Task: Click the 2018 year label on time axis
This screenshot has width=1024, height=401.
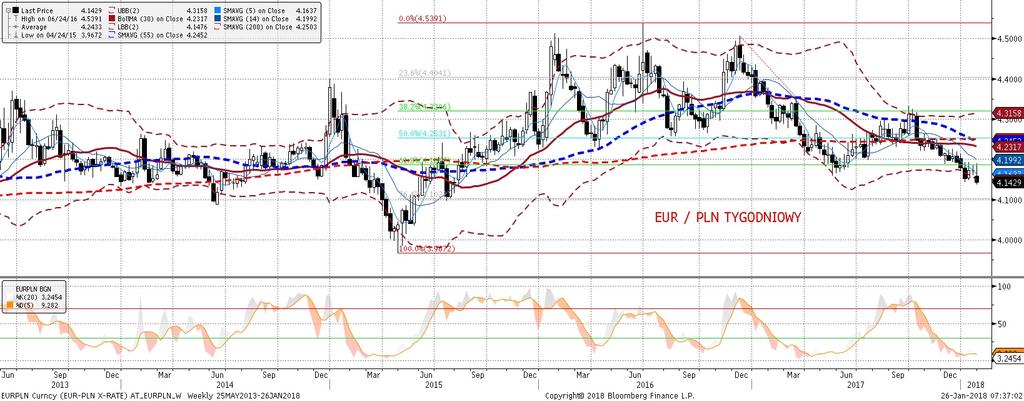Action: [x=974, y=386]
